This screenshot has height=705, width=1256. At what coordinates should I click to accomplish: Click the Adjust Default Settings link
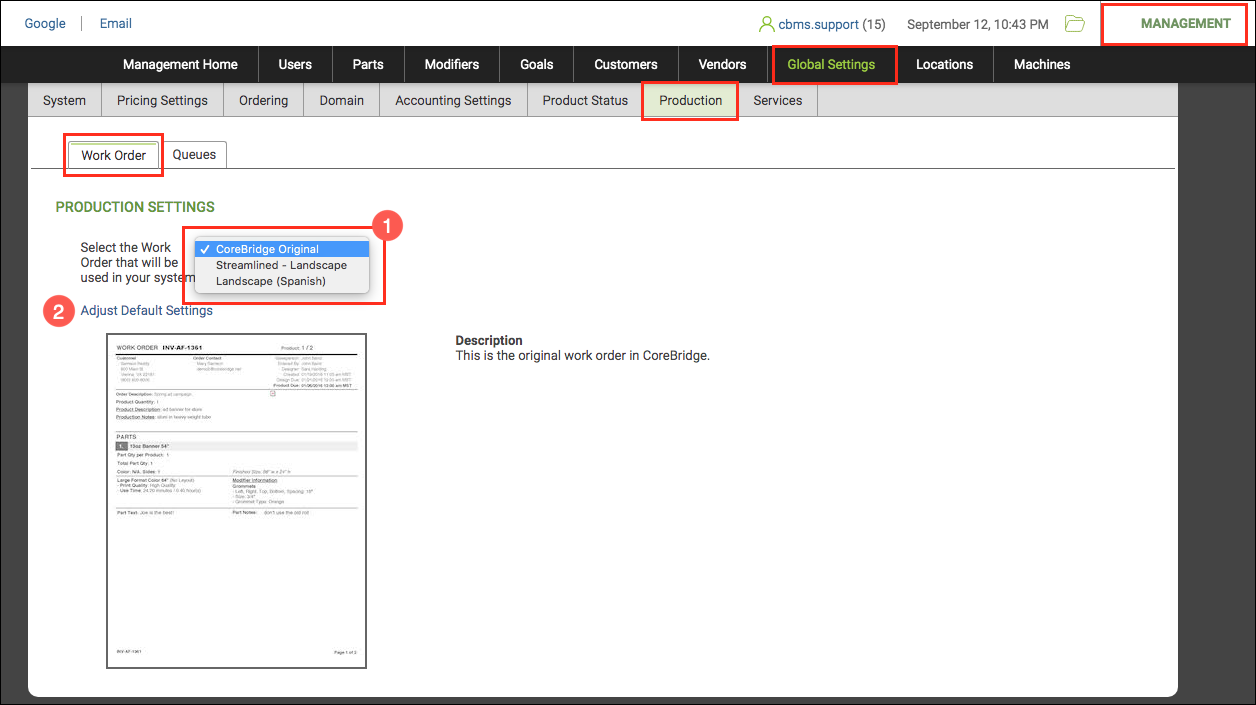click(147, 310)
